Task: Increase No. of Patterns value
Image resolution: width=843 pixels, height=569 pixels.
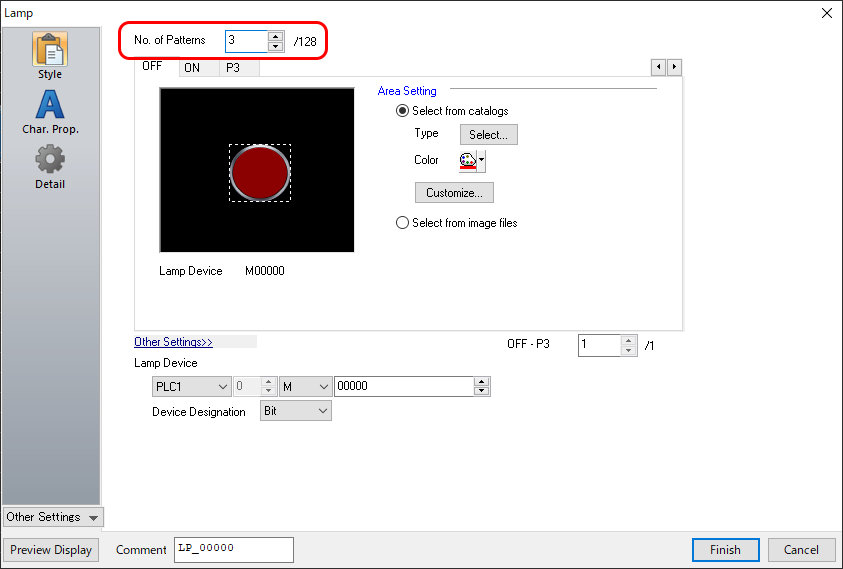Action: pos(276,36)
